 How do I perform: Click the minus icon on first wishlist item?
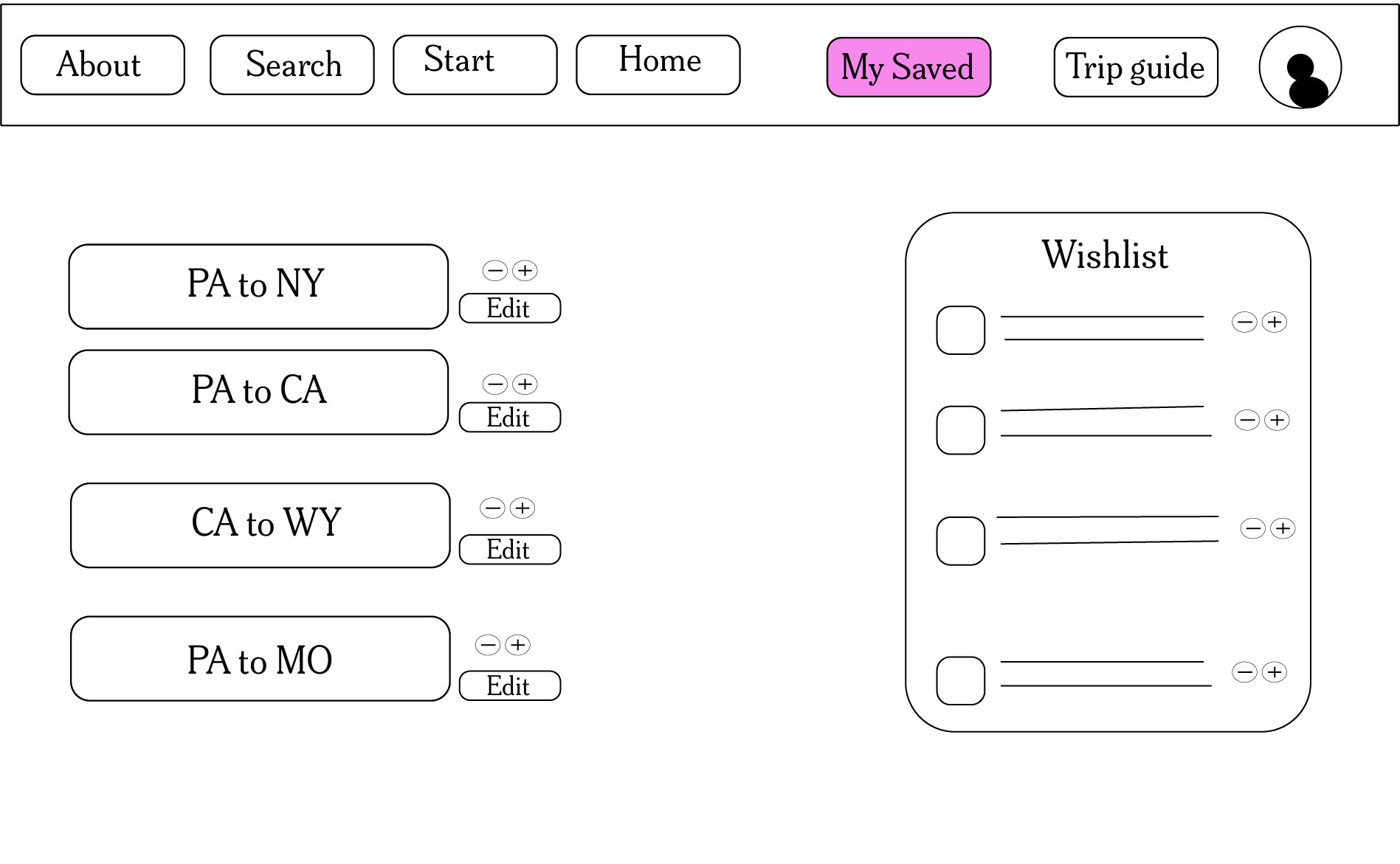[x=1244, y=322]
